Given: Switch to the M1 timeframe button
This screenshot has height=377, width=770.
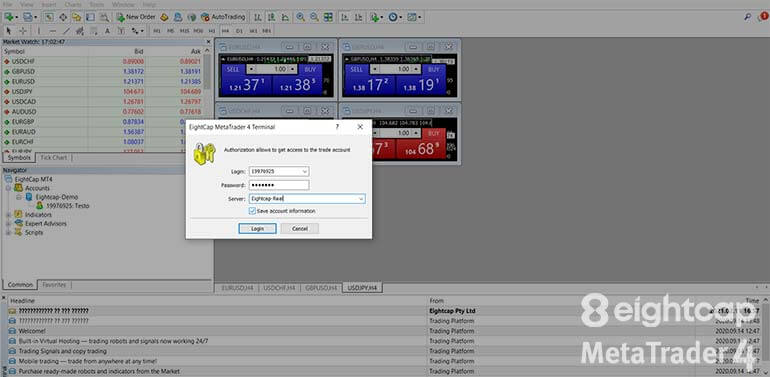Looking at the screenshot, I should coord(157,30).
